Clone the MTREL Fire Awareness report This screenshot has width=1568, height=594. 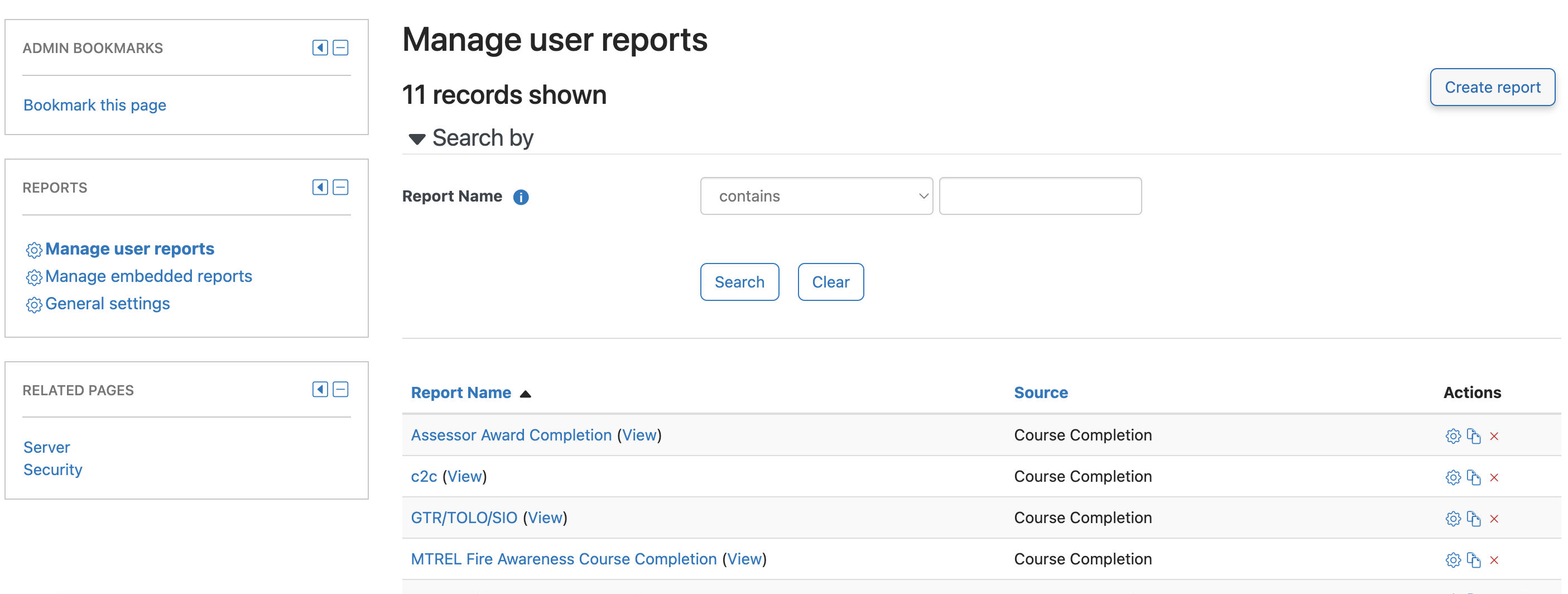point(1474,561)
